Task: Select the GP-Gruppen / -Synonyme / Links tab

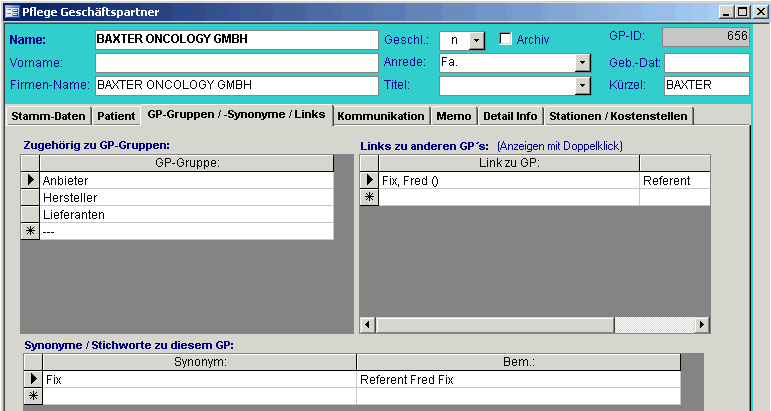Action: [237, 115]
